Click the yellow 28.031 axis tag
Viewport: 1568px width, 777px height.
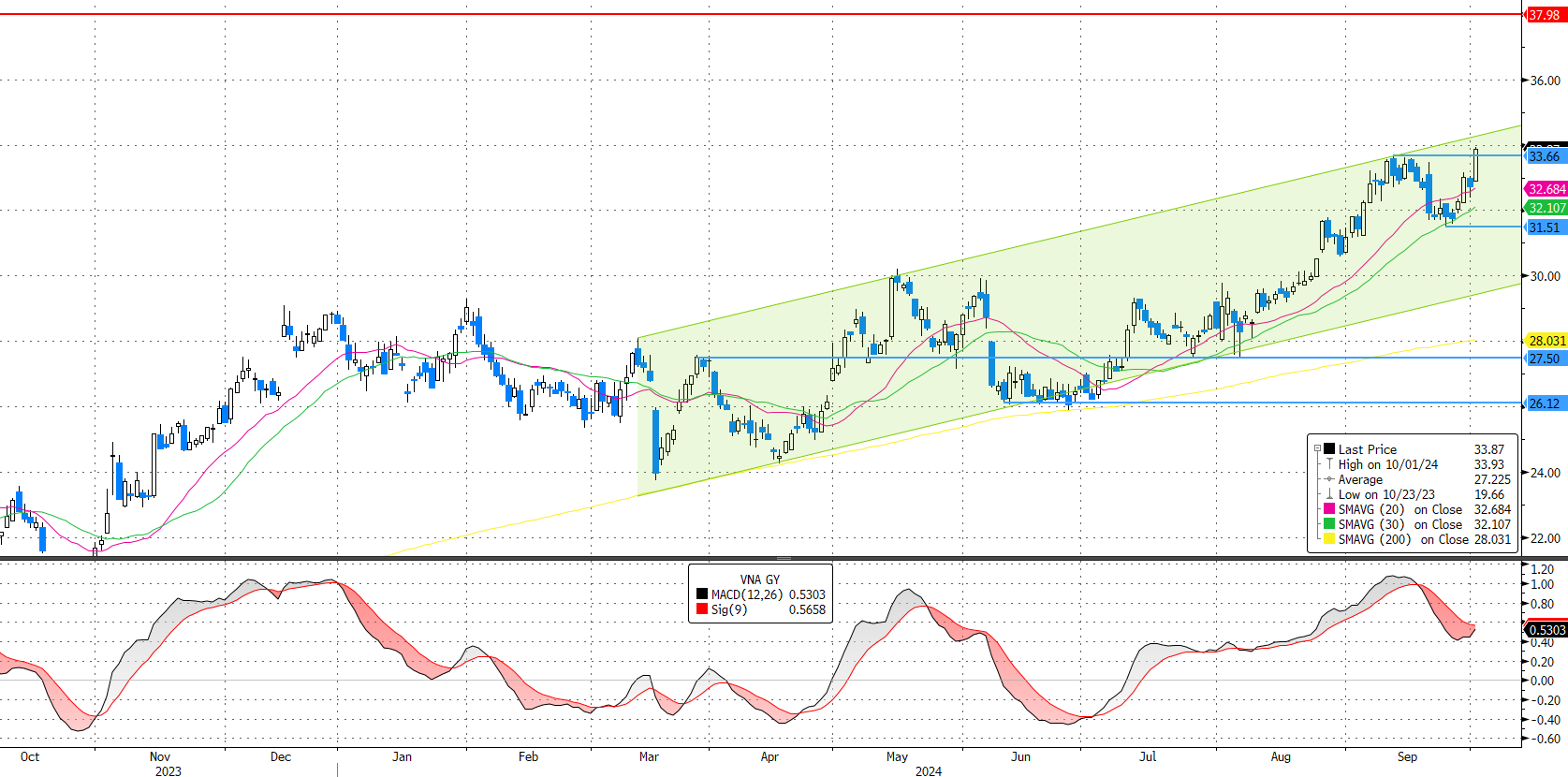1546,341
